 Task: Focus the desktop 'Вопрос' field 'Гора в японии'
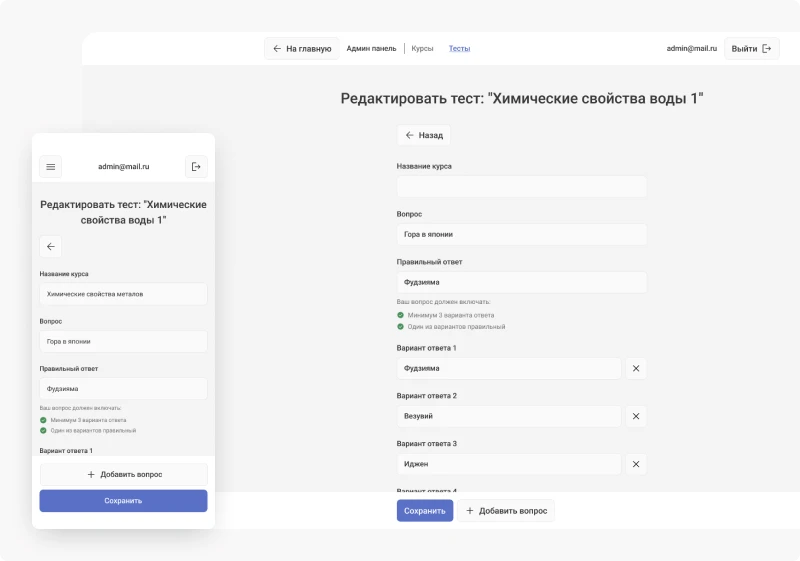coord(521,235)
